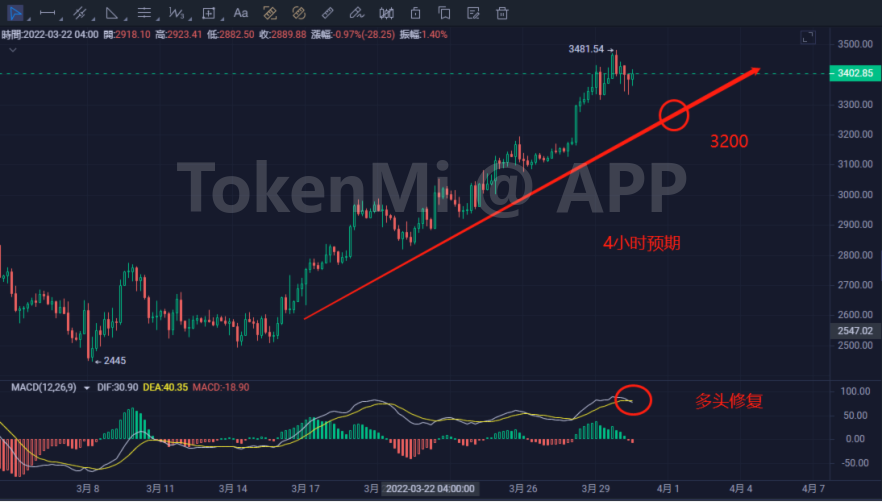This screenshot has height=502, width=882.
Task: Click the second gold ruler icon
Action: pyautogui.click(x=299, y=12)
